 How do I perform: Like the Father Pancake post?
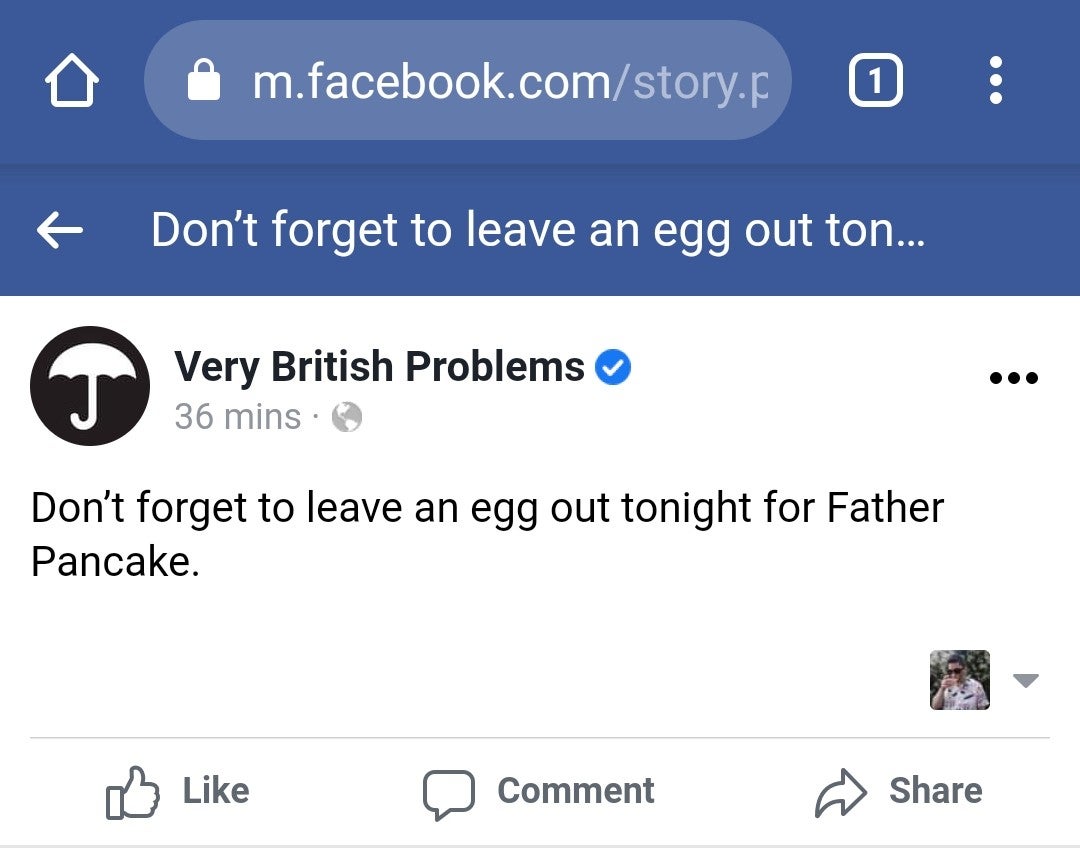(178, 792)
